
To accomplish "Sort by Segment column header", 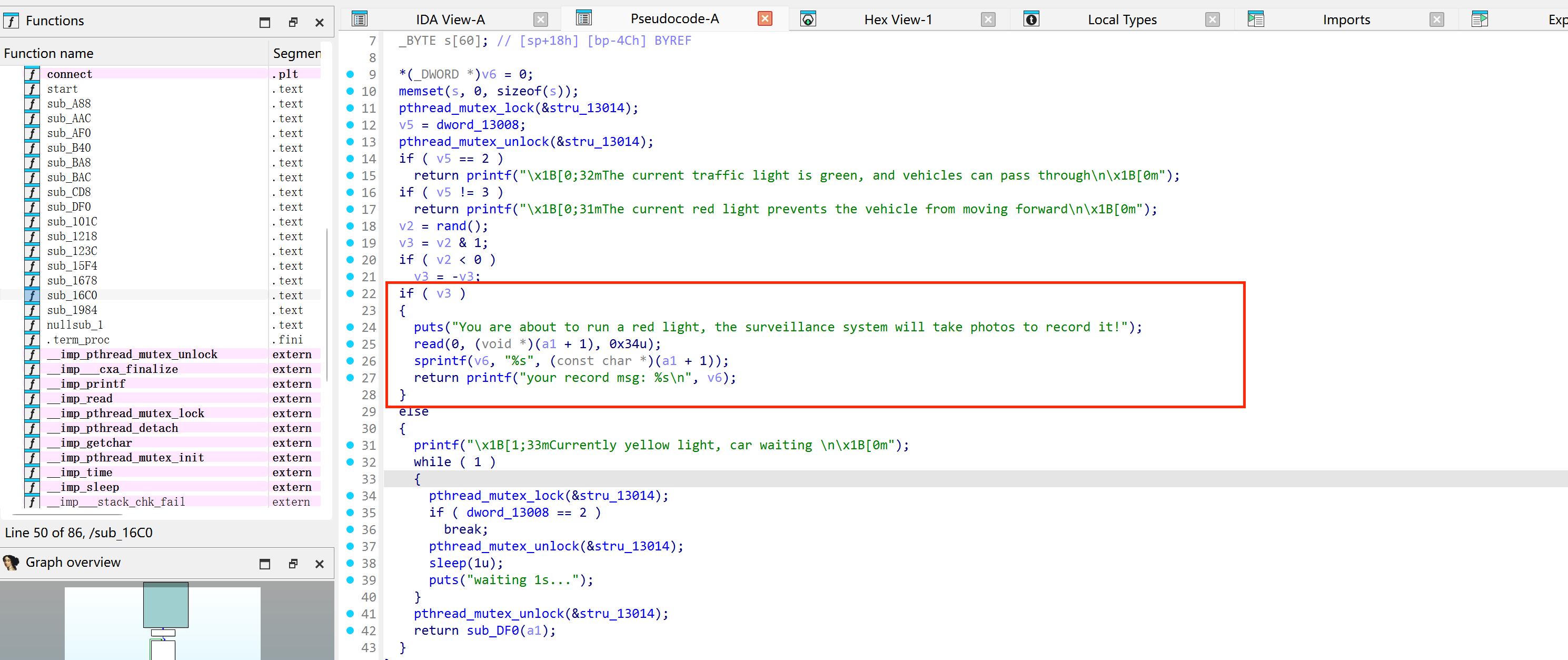I will click(x=296, y=54).
